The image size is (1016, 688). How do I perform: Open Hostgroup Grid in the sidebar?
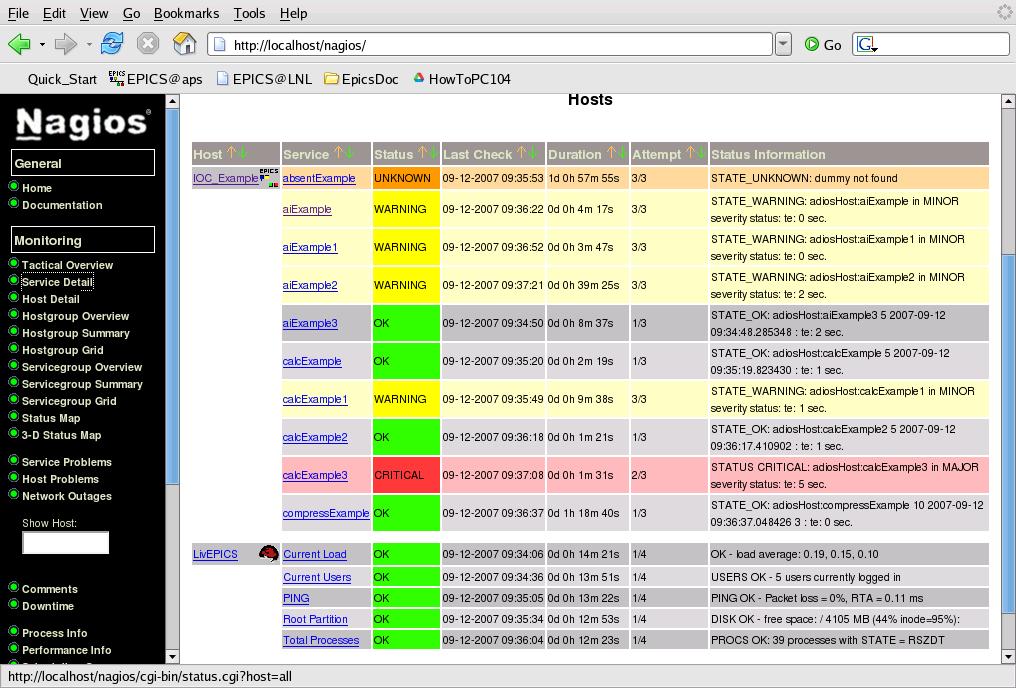(x=63, y=350)
